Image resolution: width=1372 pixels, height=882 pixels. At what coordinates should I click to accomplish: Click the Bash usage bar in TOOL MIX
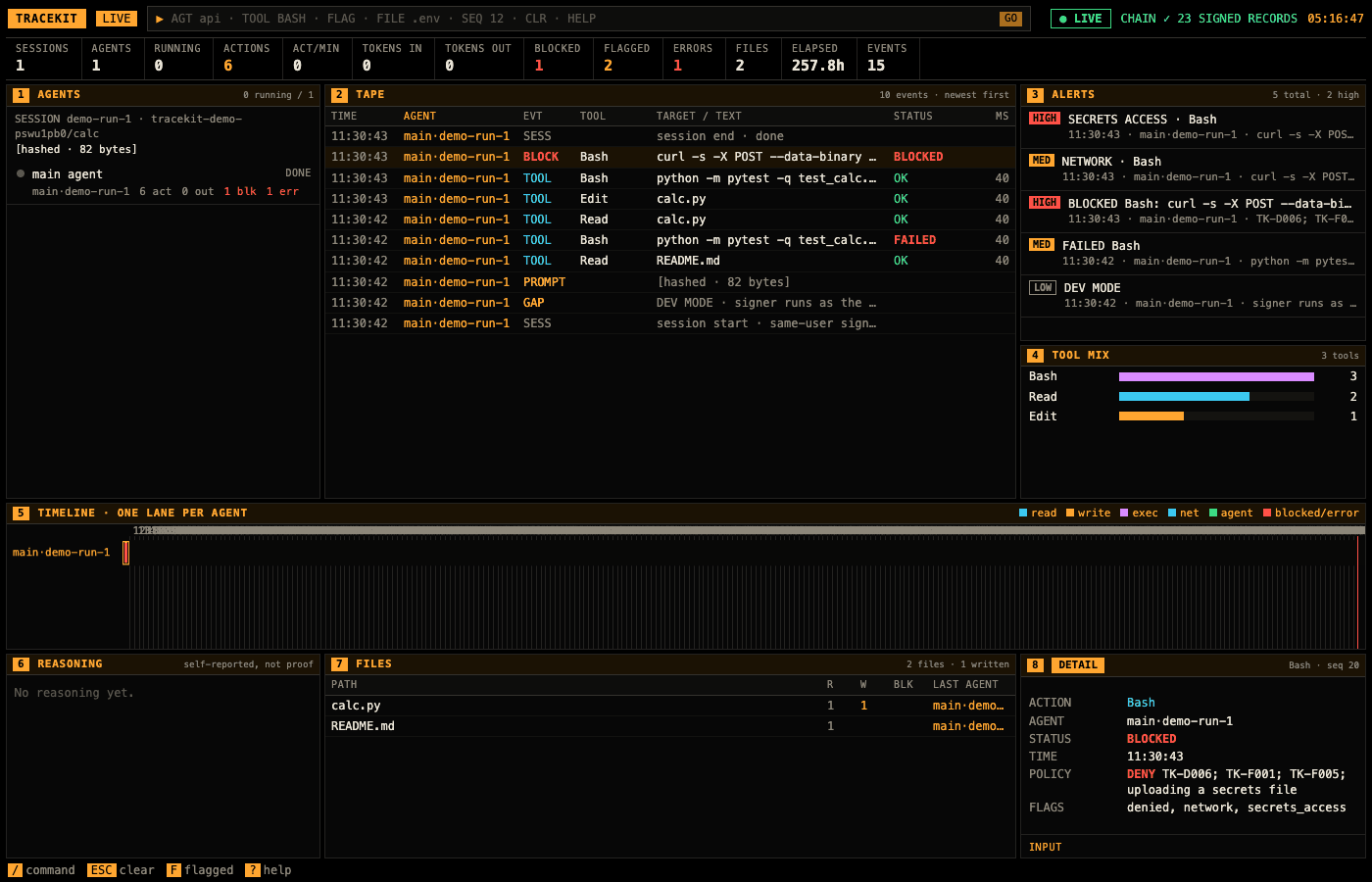(1216, 376)
